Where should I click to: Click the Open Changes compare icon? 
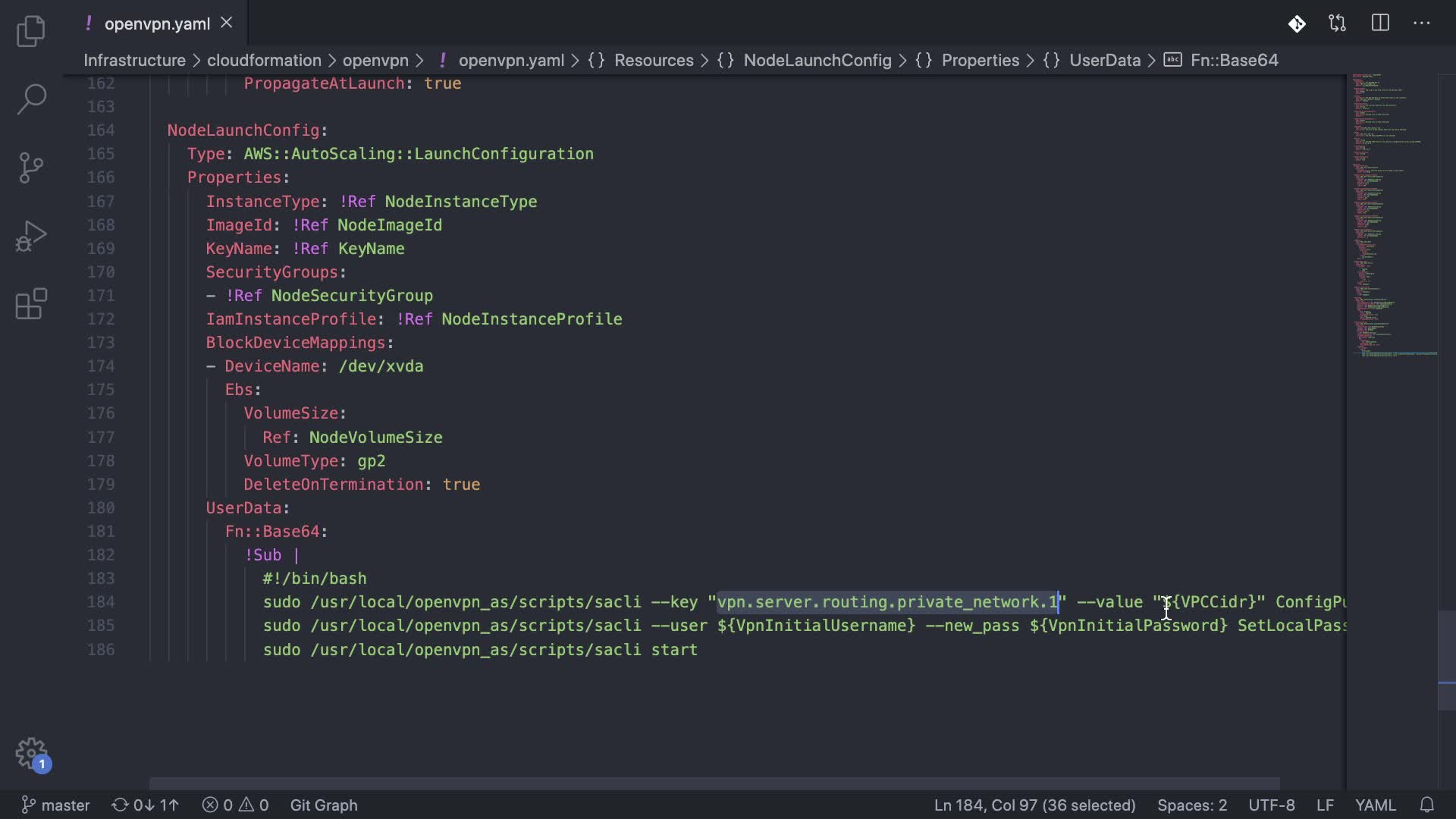[1338, 24]
